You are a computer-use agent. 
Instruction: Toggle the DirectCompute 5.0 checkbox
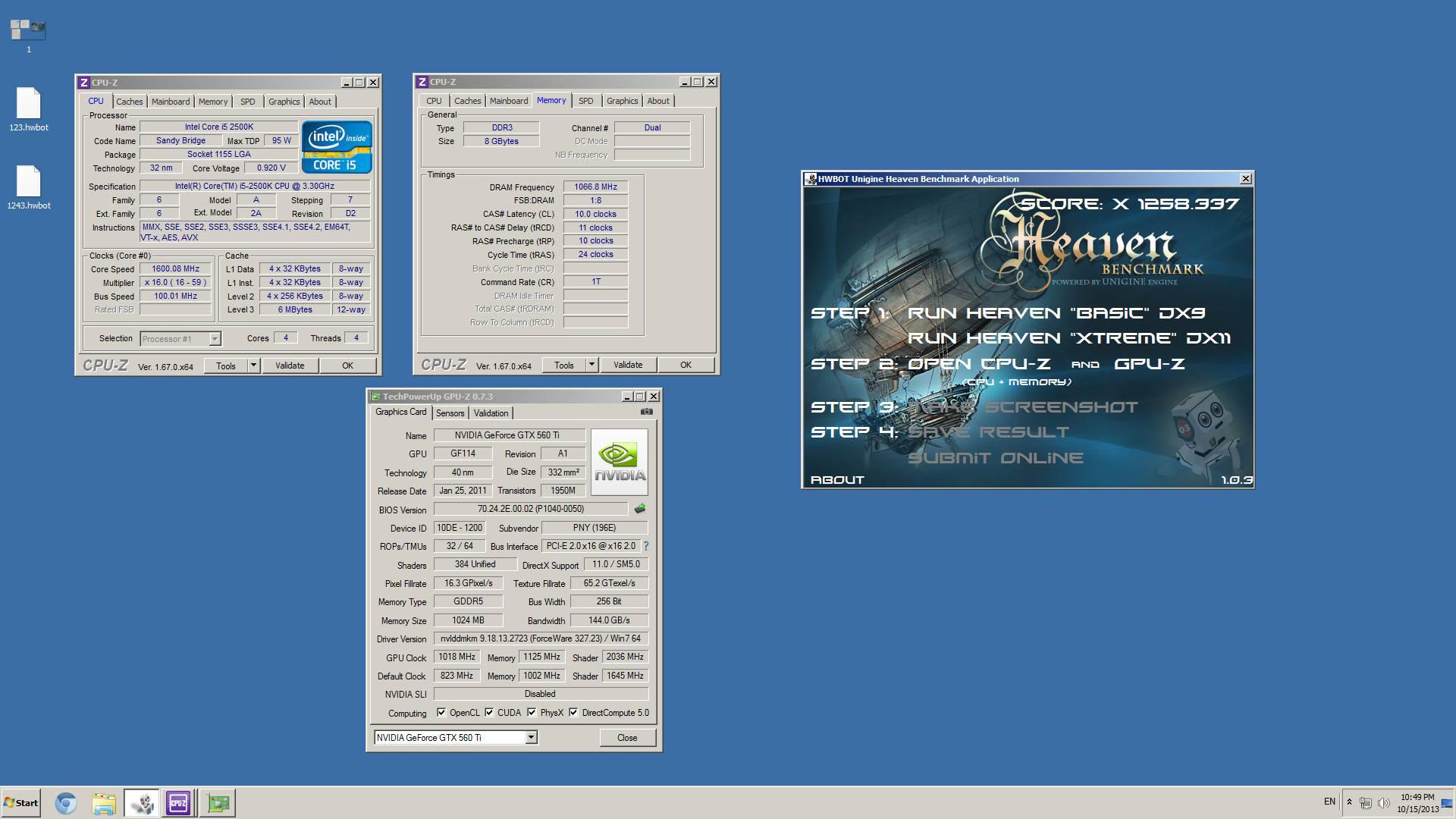[573, 713]
